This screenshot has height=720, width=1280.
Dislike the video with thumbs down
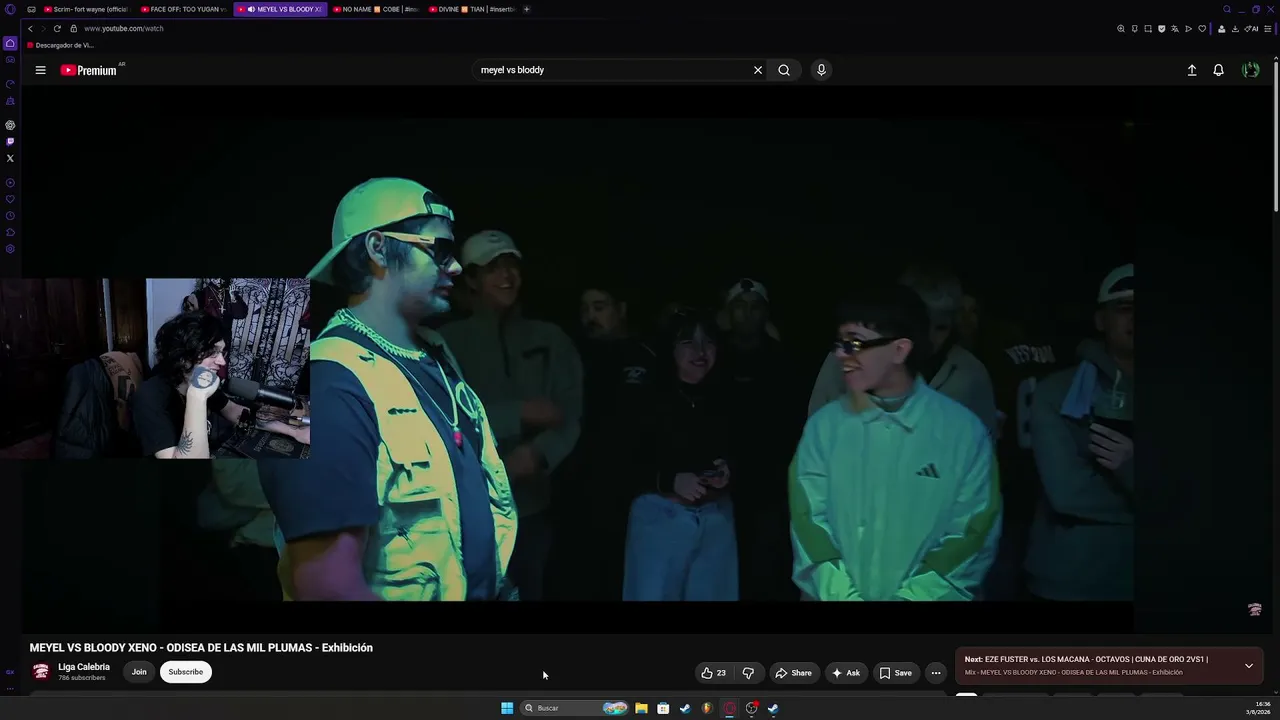[x=748, y=673]
